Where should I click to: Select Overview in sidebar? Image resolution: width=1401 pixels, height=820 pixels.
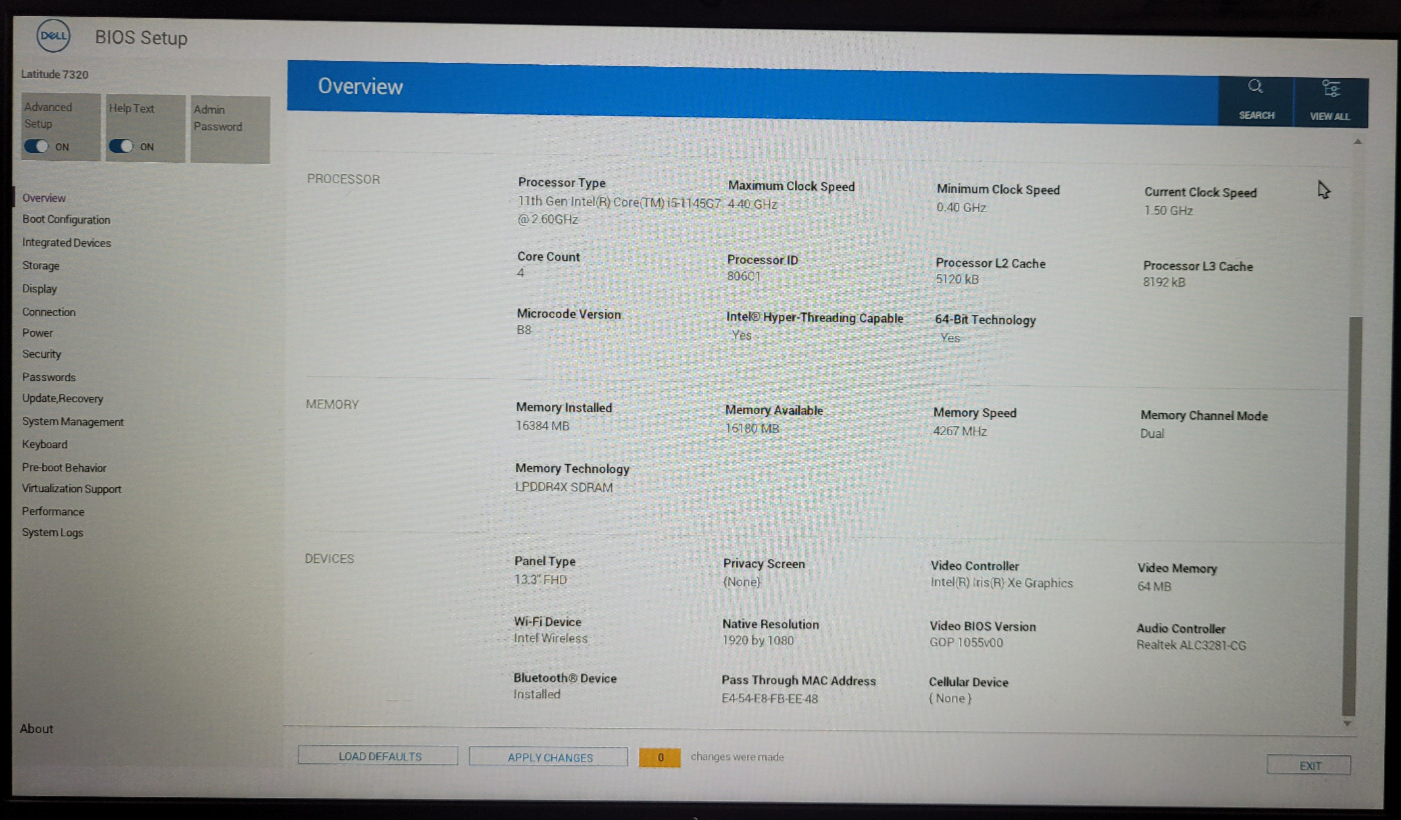(44, 198)
